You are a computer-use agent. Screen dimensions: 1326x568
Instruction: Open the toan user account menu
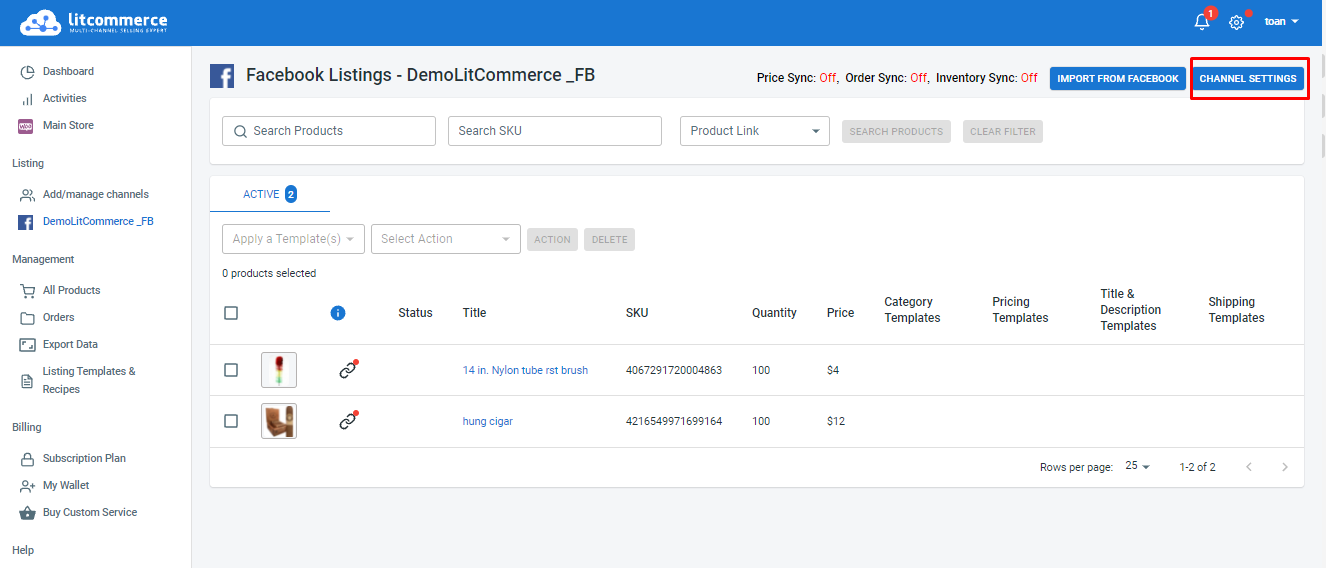point(1281,22)
